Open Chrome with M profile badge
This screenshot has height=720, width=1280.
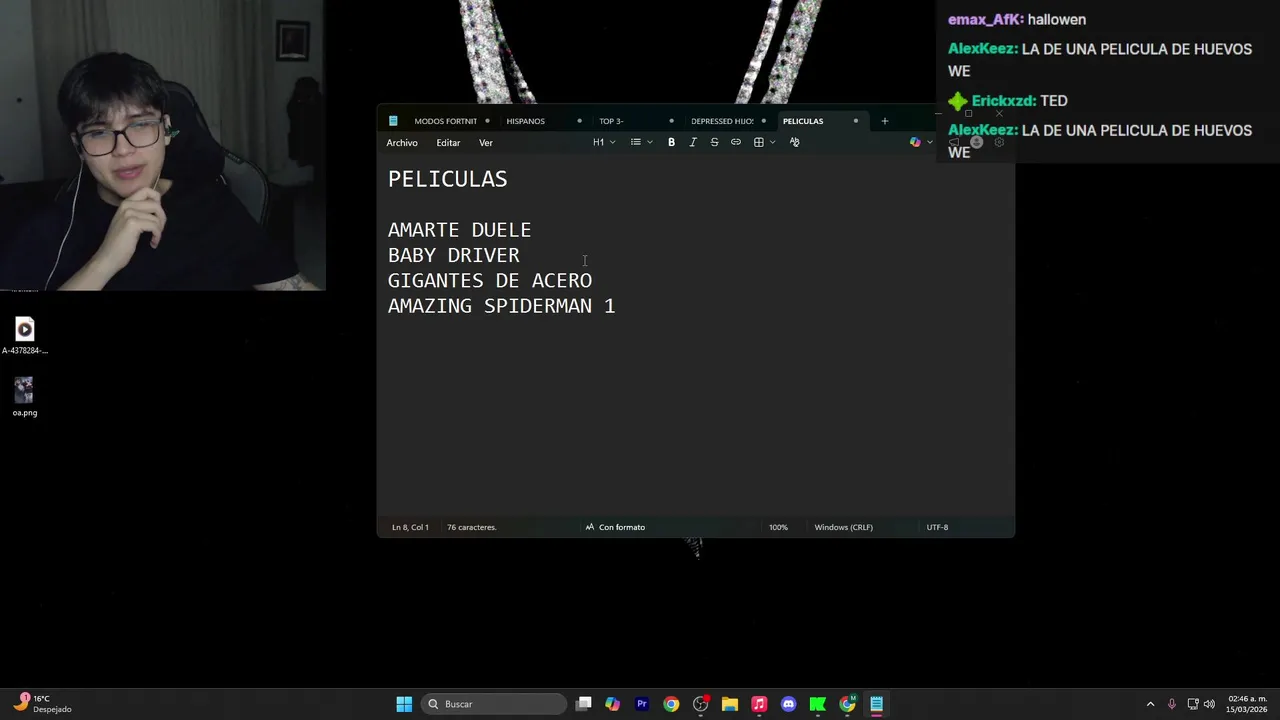coord(848,704)
